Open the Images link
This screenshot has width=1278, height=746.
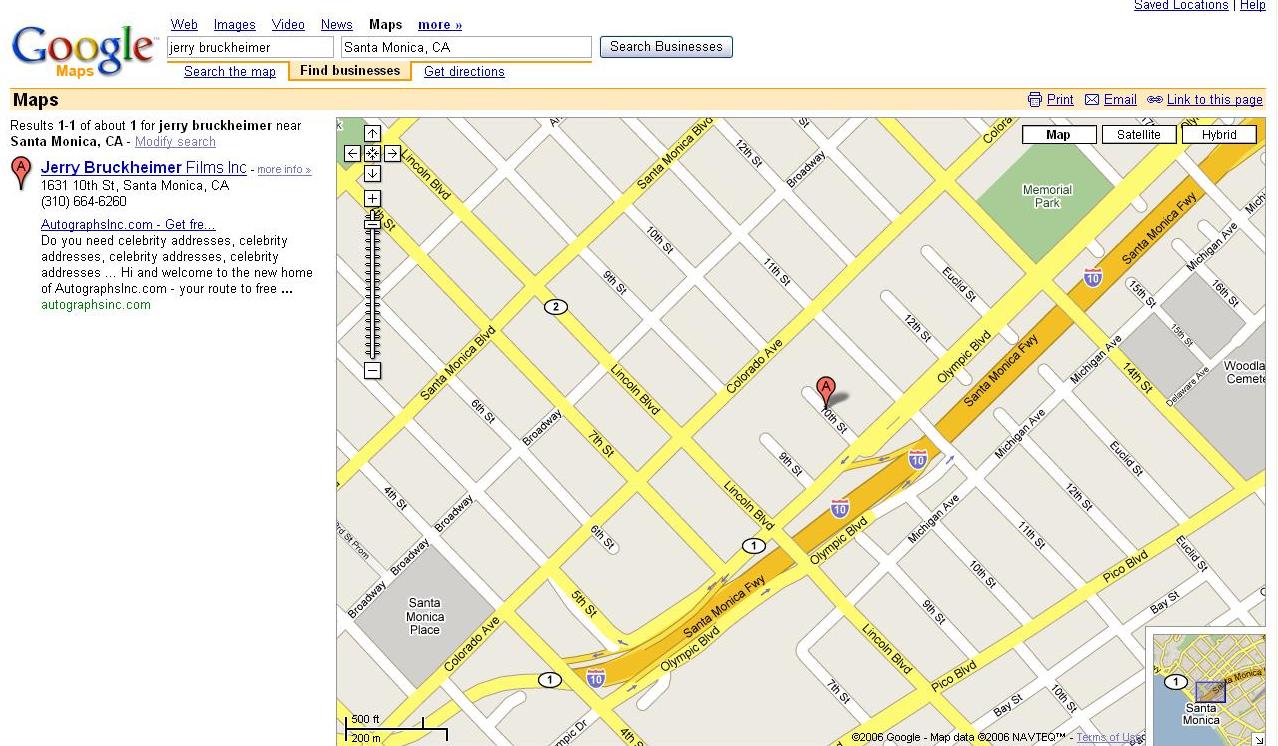pos(235,25)
